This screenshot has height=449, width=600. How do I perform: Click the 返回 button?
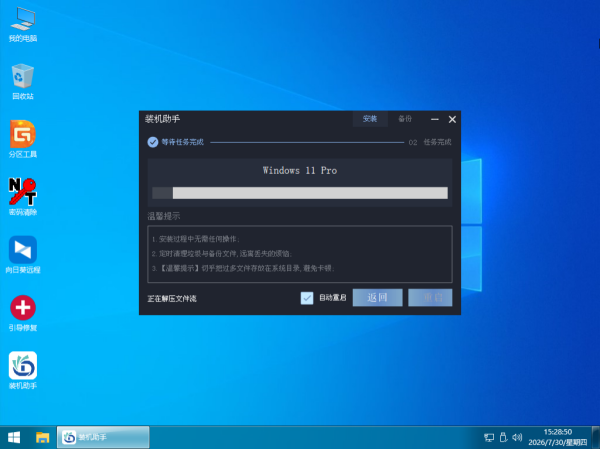pos(377,297)
